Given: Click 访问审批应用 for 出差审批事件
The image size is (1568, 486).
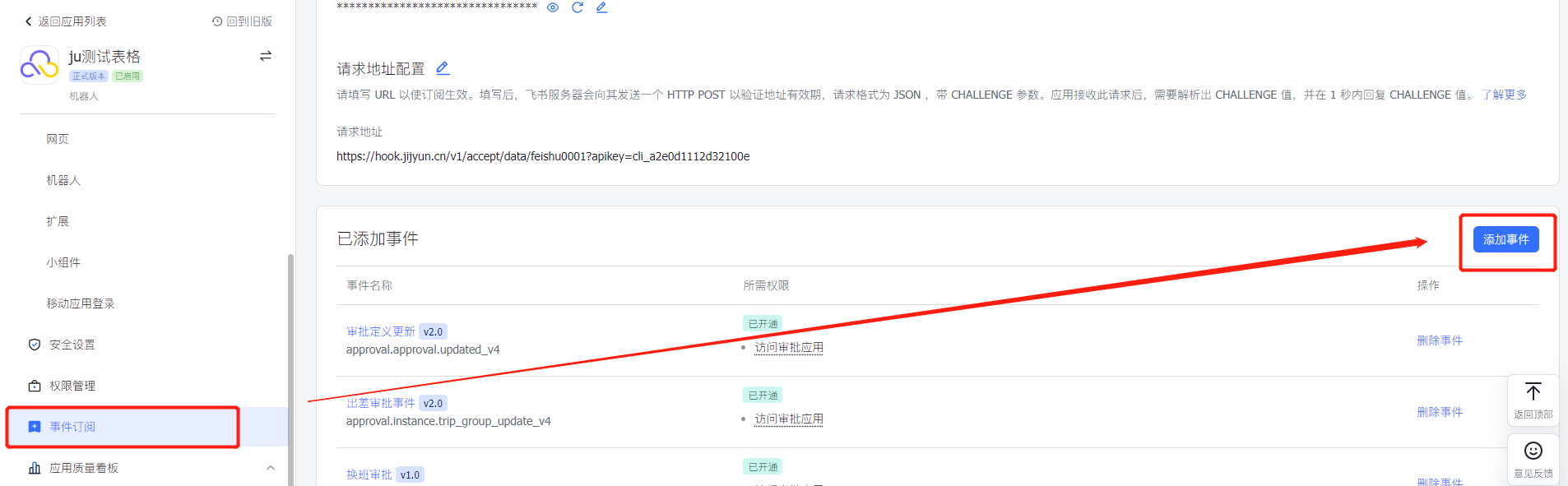Looking at the screenshot, I should coord(789,419).
